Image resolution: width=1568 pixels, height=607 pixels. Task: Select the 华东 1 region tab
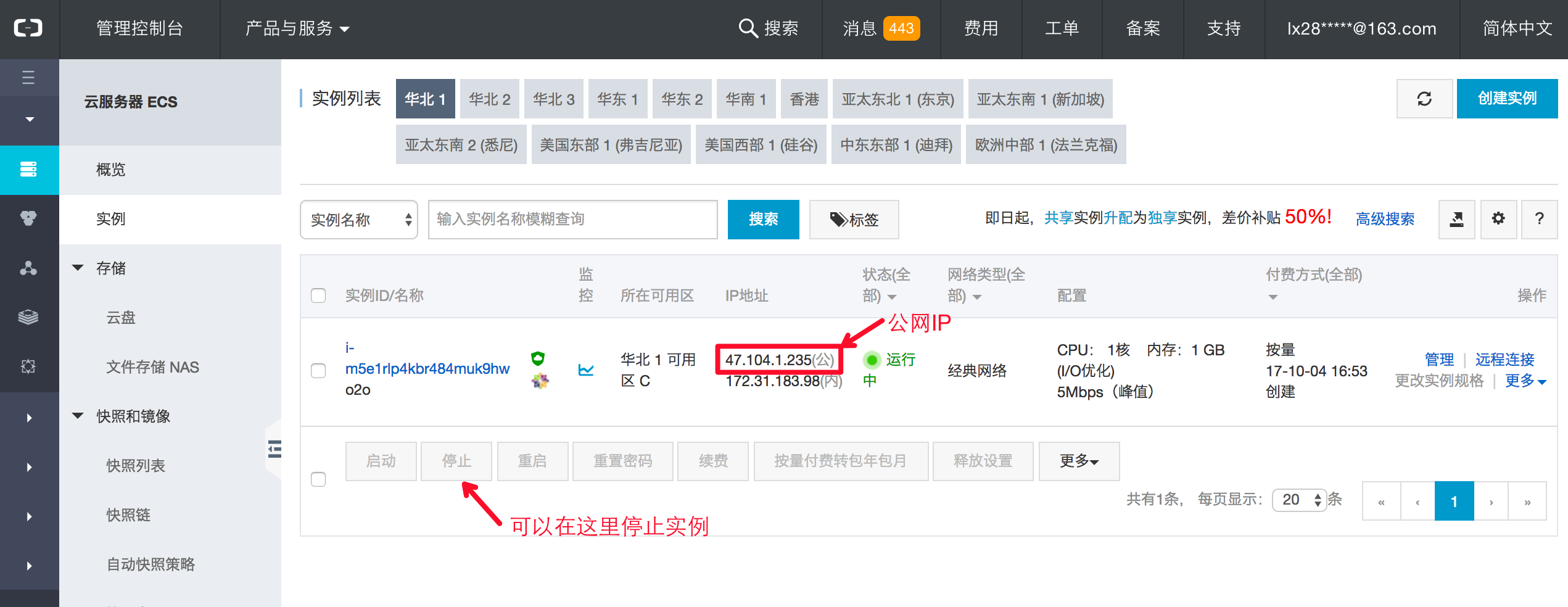tap(617, 99)
